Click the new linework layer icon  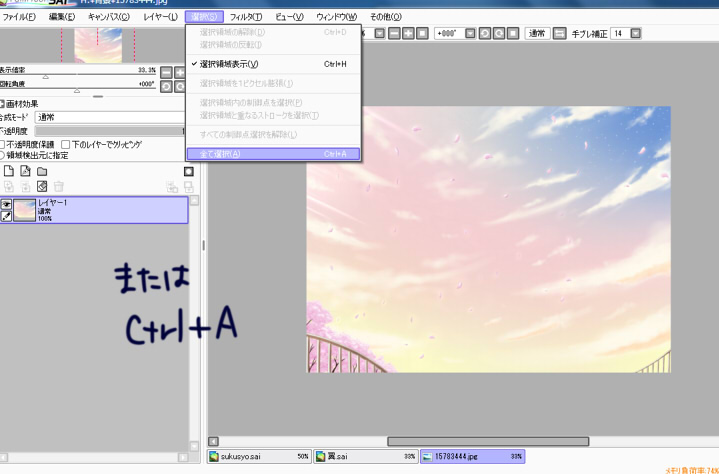click(x=25, y=171)
